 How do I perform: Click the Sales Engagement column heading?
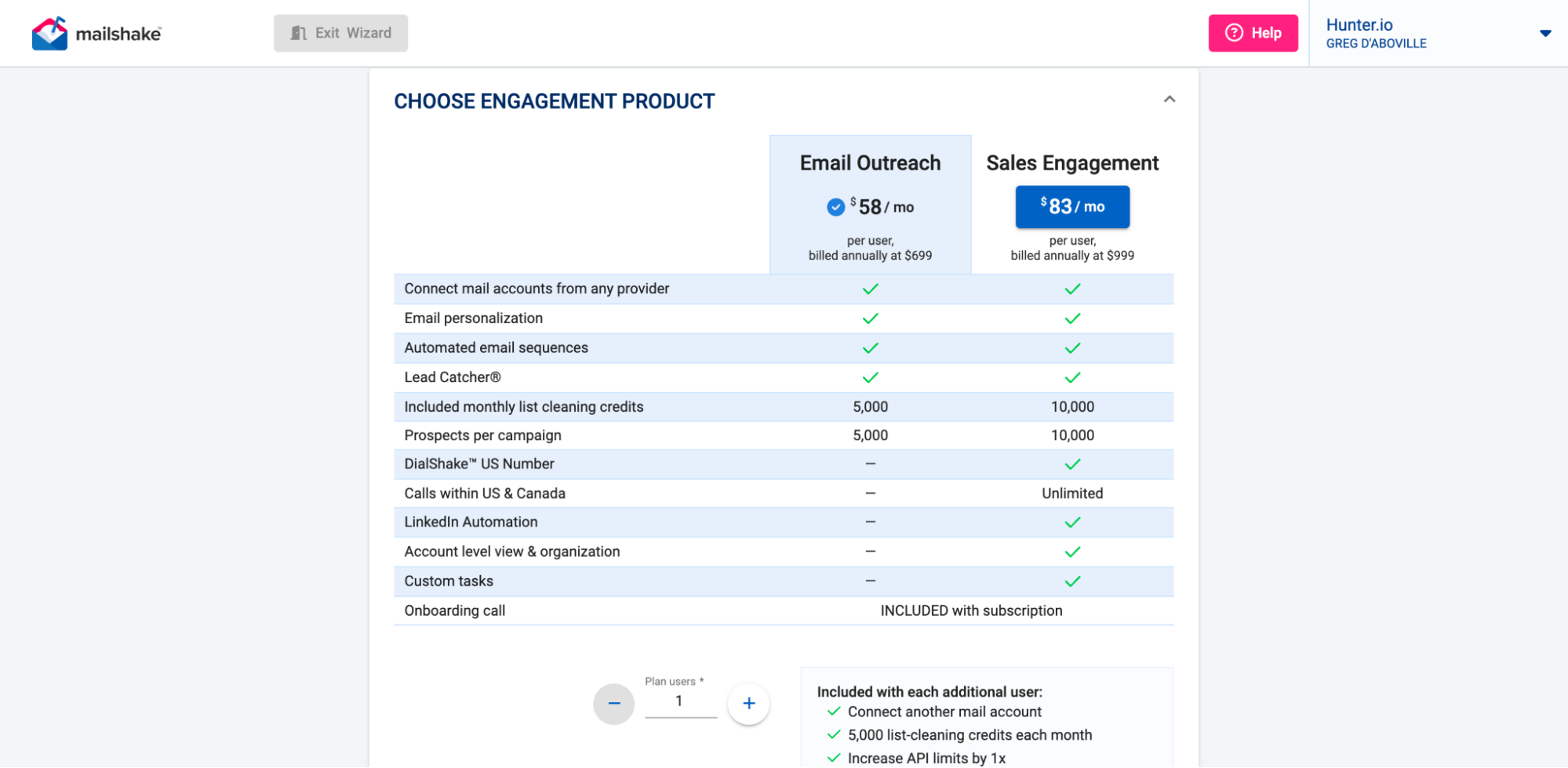coord(1072,163)
